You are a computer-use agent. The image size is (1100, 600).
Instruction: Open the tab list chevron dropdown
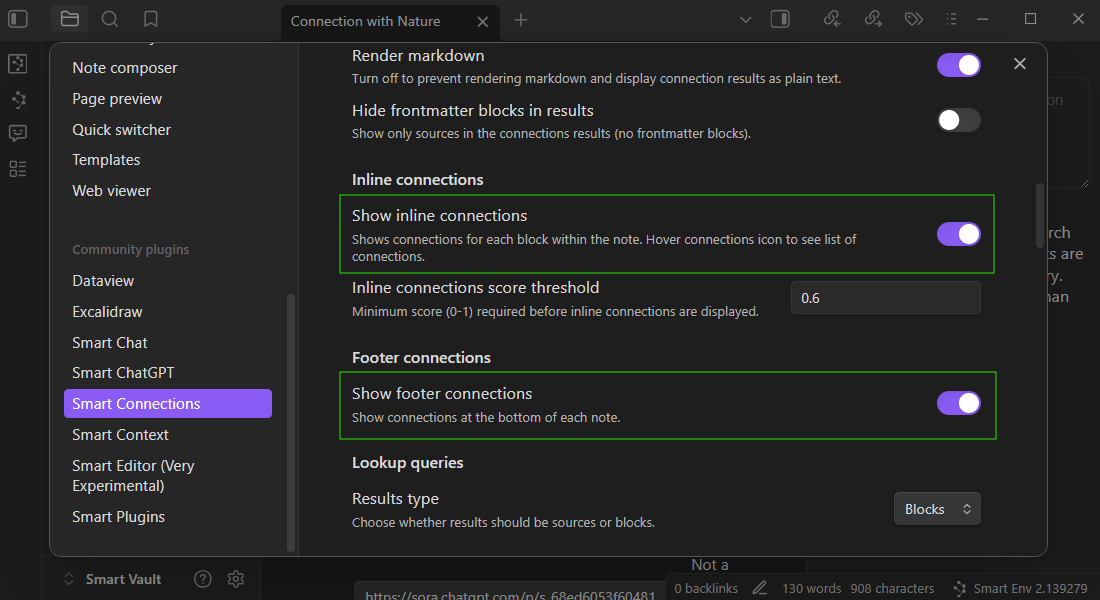744,19
